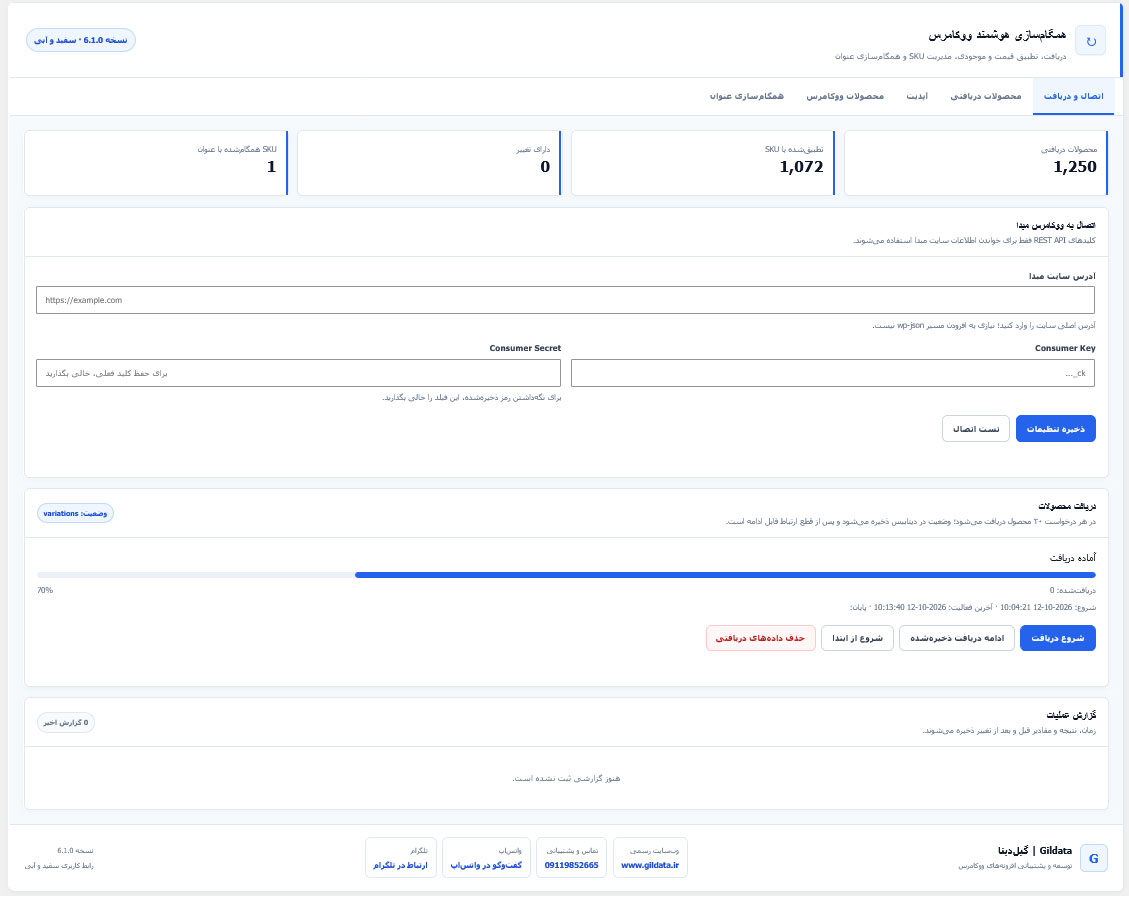Viewport: 1129px width, 897px height.
Task: Click the fetch progress bar
Action: pyautogui.click(x=566, y=575)
